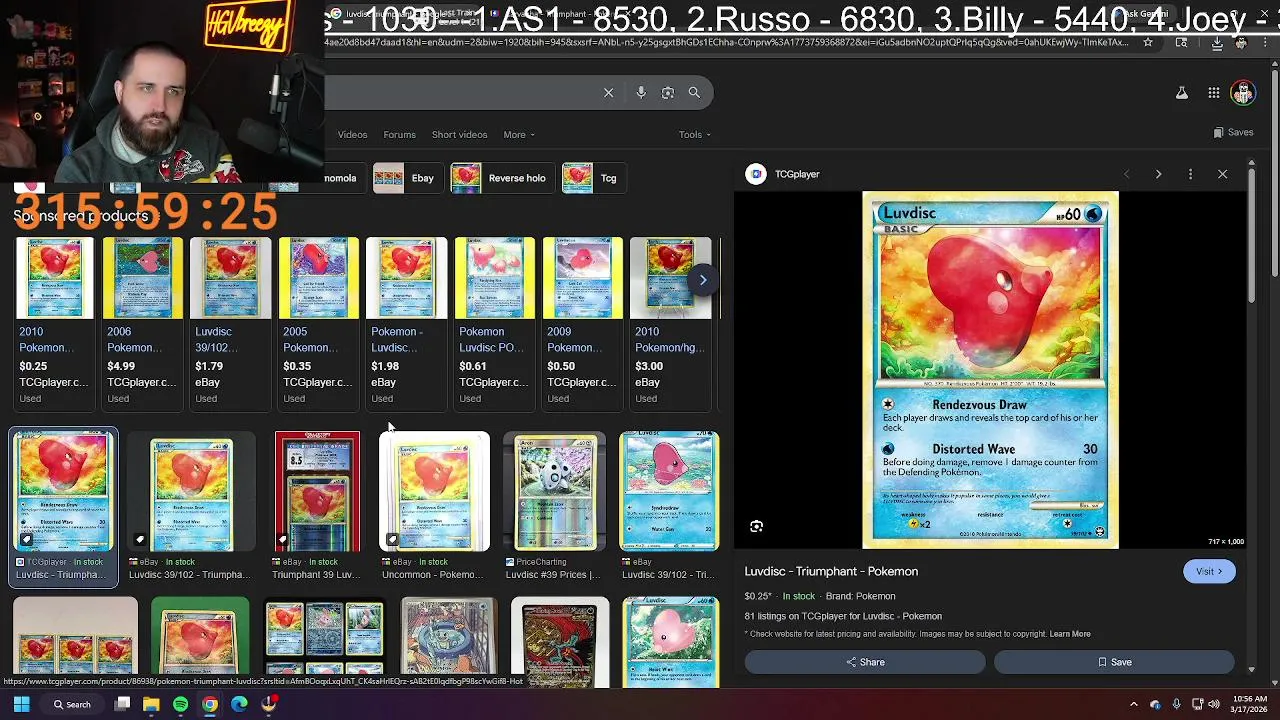
Task: Open the Learn More copyright link
Action: (x=1070, y=634)
